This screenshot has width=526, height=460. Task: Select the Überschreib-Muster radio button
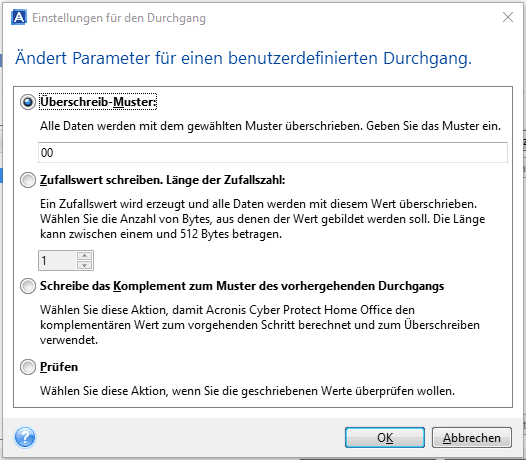point(28,102)
